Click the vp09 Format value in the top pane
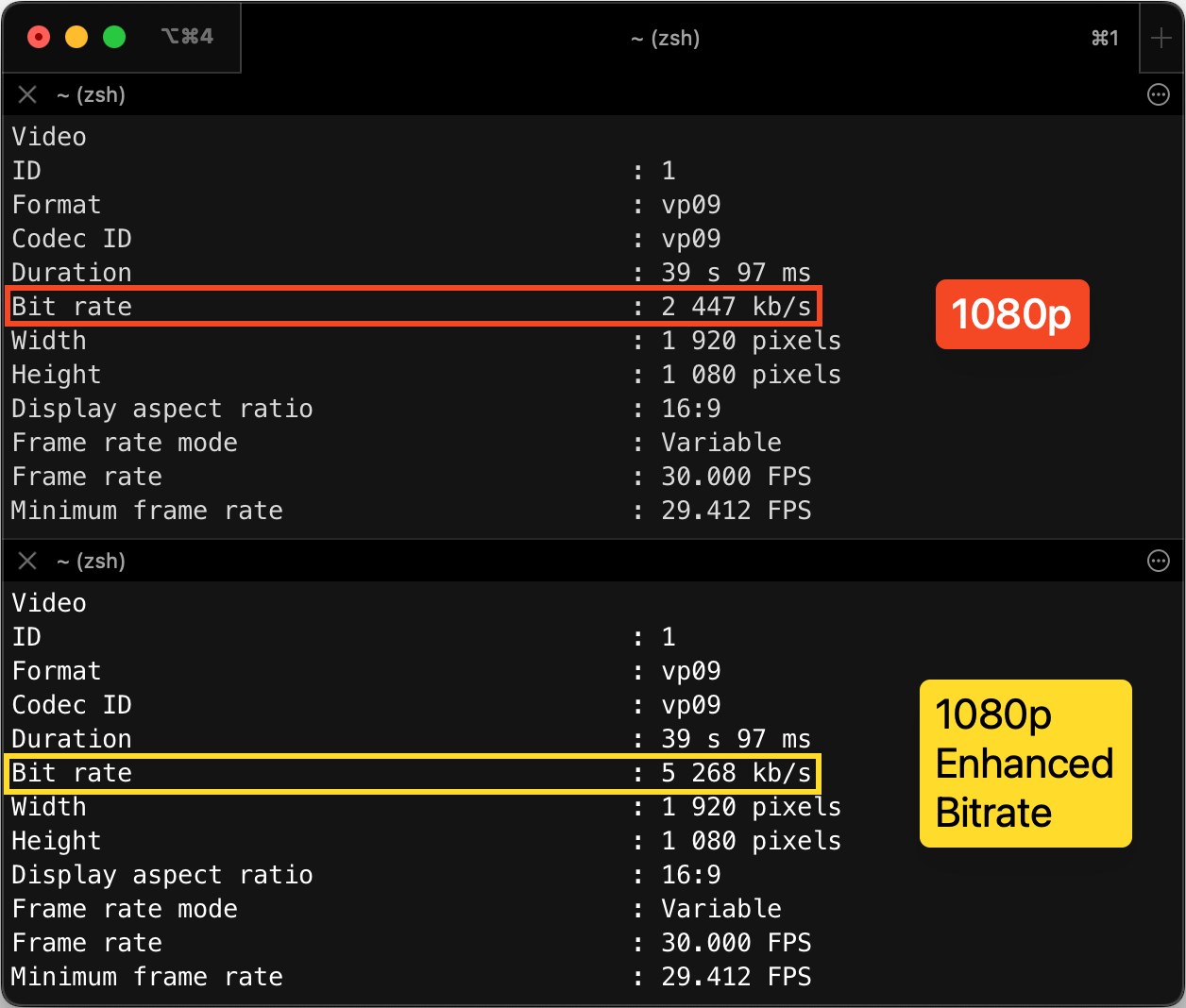 (x=691, y=204)
